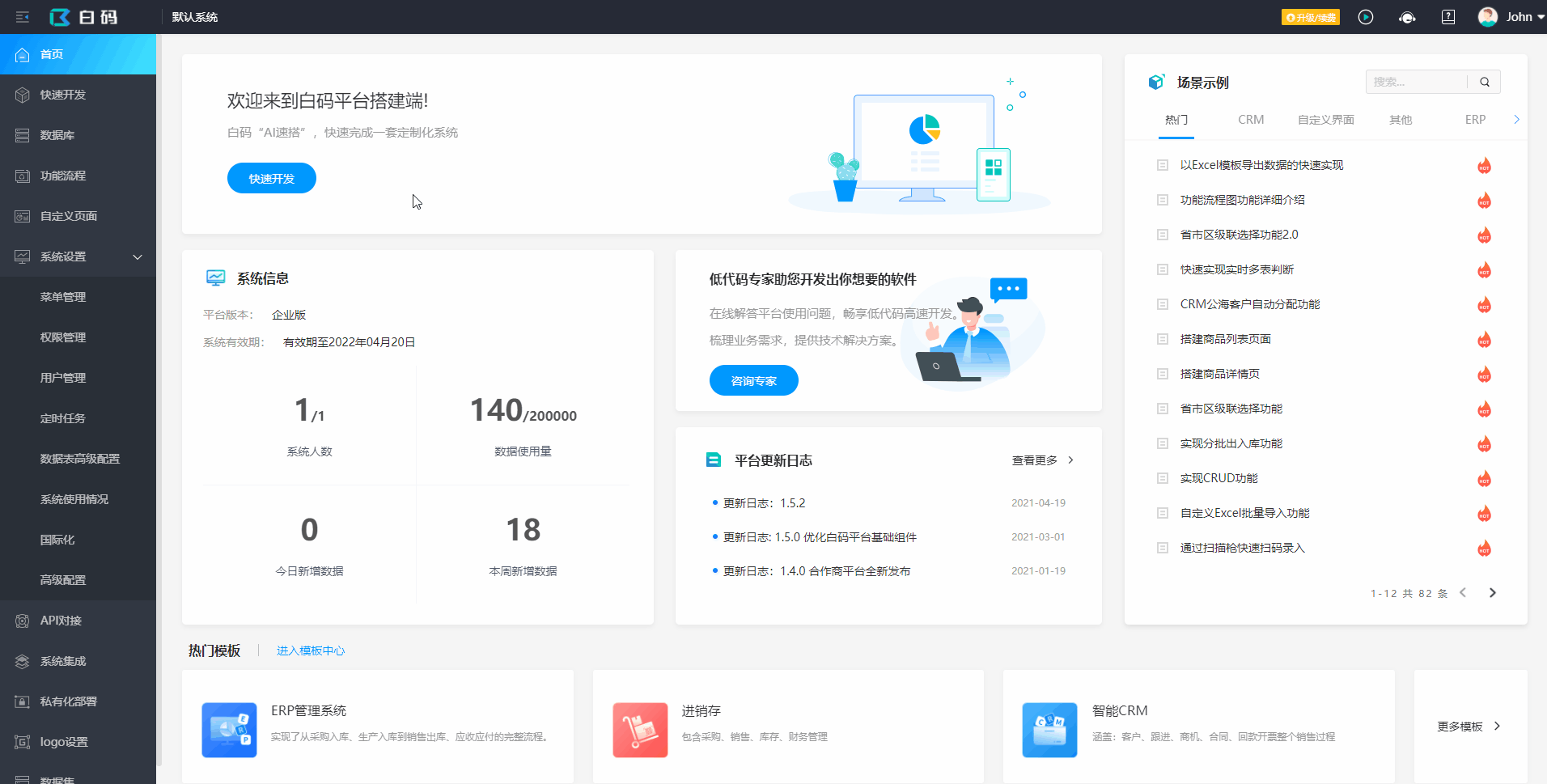Open the 自定义页面 section
Screen dimensions: 1547x784
[x=68, y=216]
